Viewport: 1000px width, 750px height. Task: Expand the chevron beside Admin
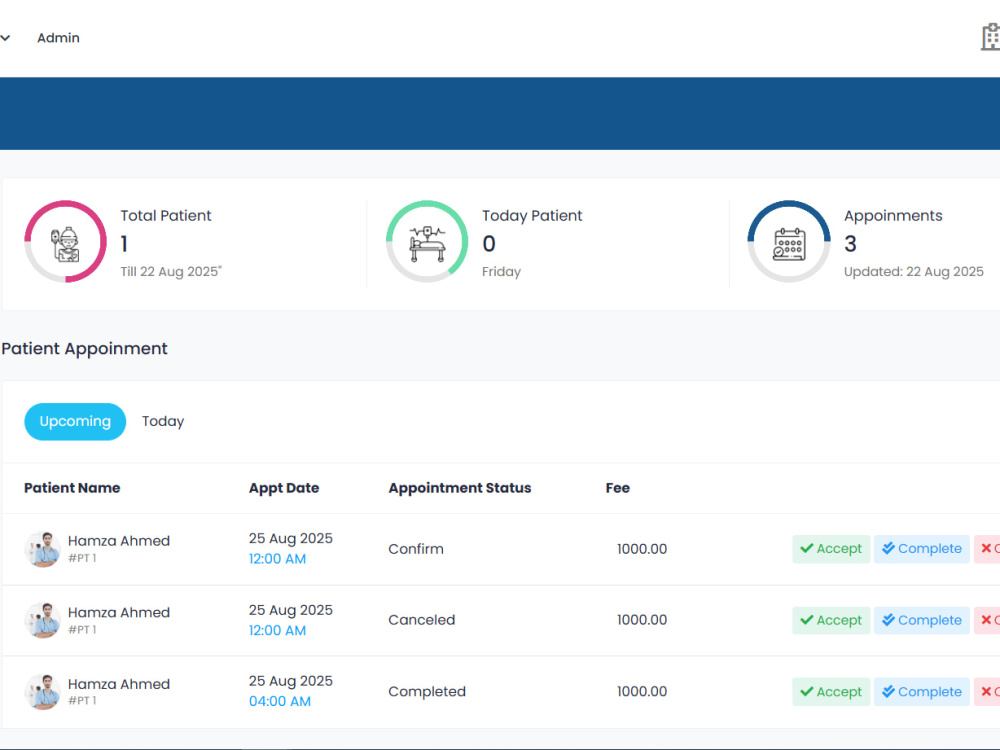point(5,38)
